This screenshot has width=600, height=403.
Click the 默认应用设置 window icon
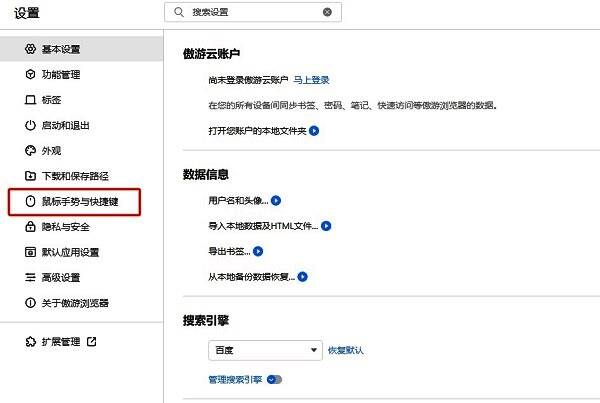point(30,252)
